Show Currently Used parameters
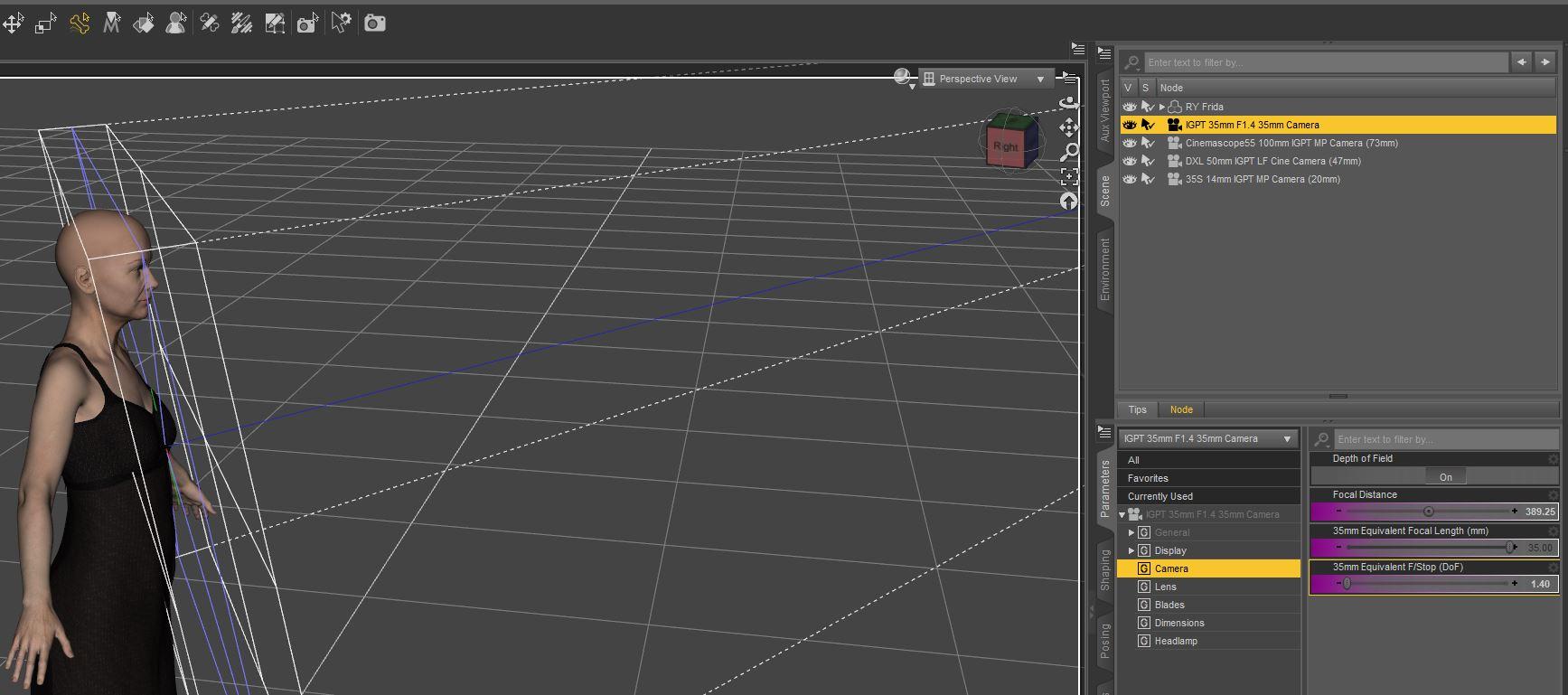The height and width of the screenshot is (695, 1568). (1208, 496)
